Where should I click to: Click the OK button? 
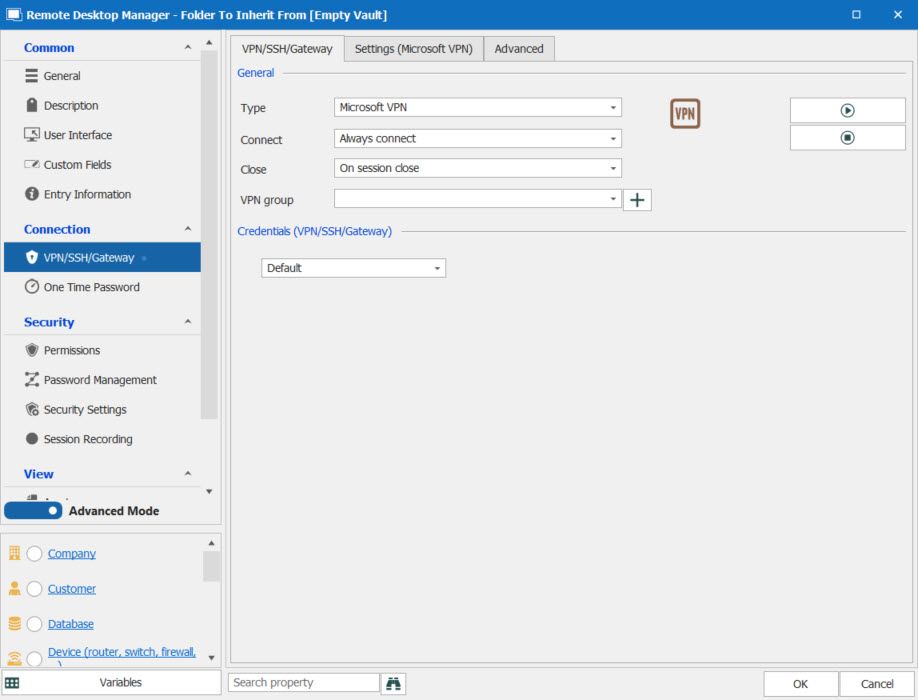800,684
